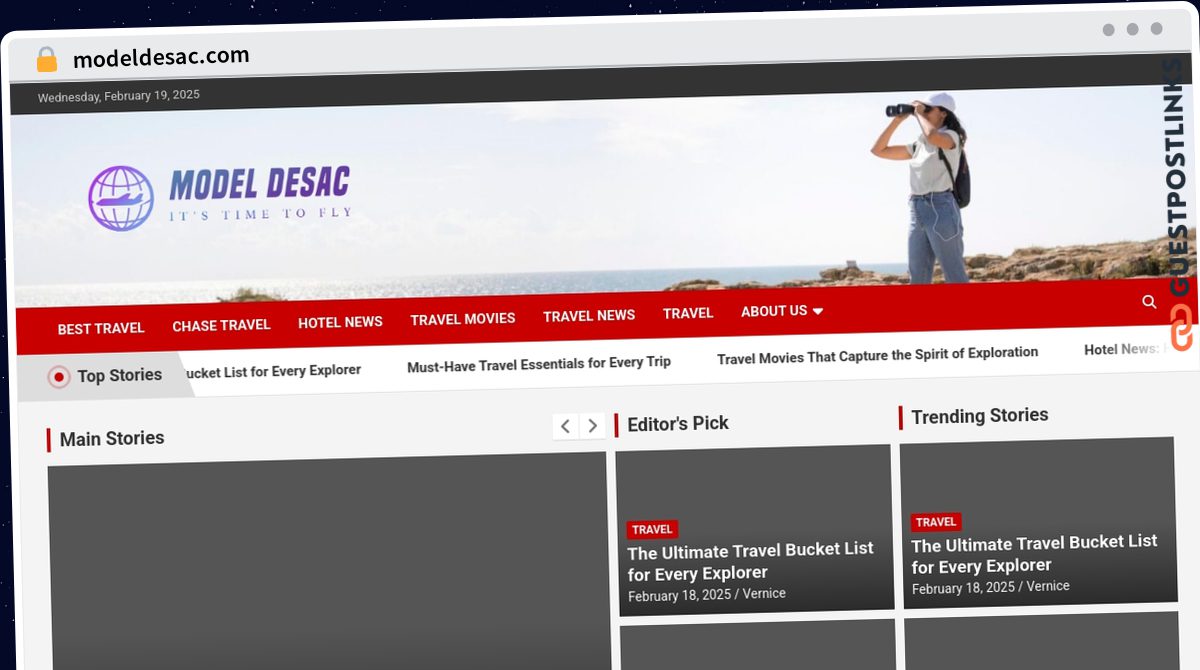Click the date Wednesday, February 19, 2025

click(119, 96)
